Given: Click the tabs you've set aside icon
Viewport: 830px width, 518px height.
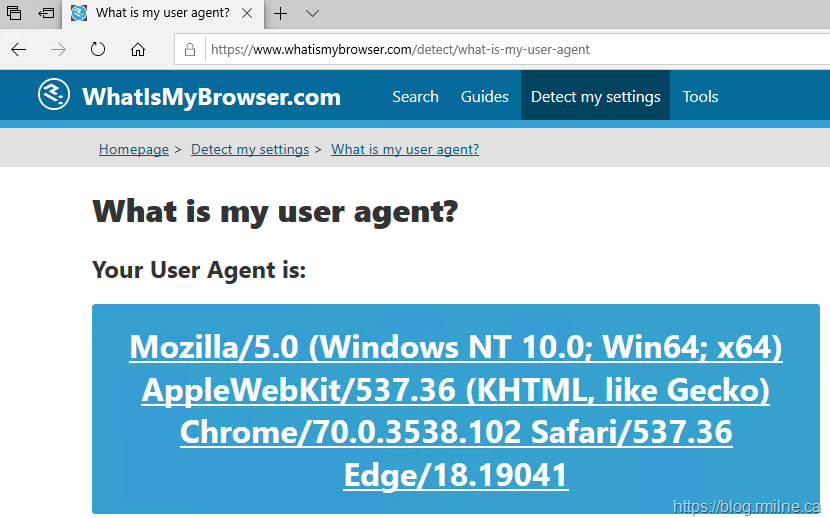Looking at the screenshot, I should (x=15, y=14).
